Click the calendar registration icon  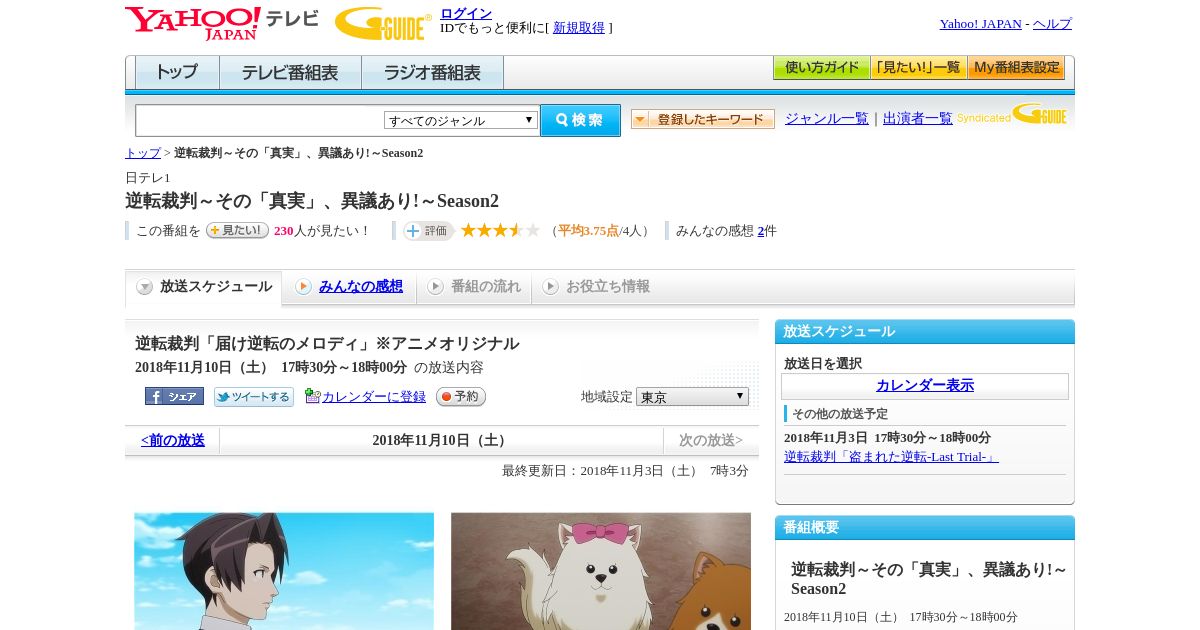click(312, 396)
